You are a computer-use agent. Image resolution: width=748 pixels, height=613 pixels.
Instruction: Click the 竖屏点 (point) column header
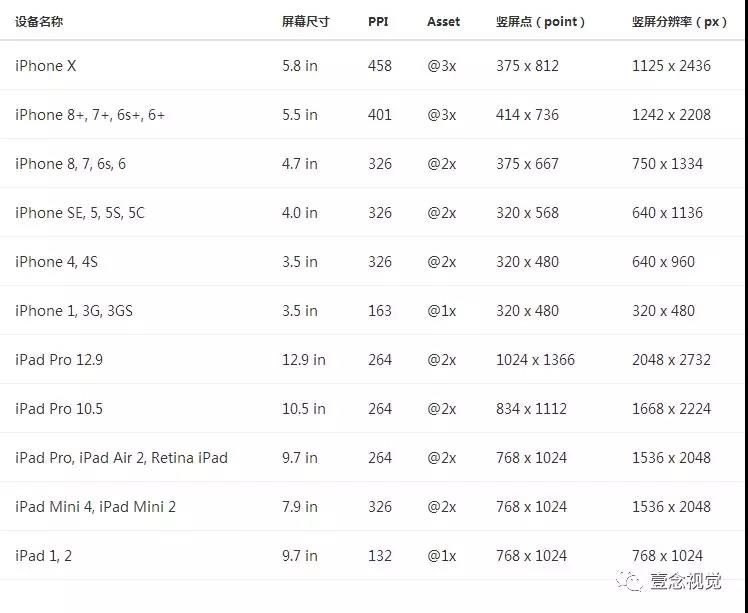[x=541, y=21]
